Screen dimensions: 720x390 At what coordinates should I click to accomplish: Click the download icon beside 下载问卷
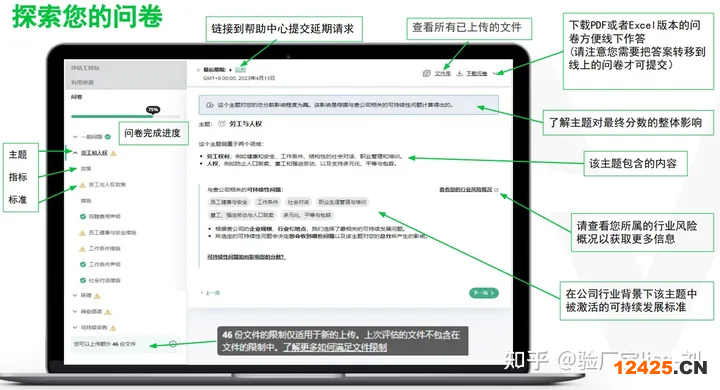(x=459, y=73)
